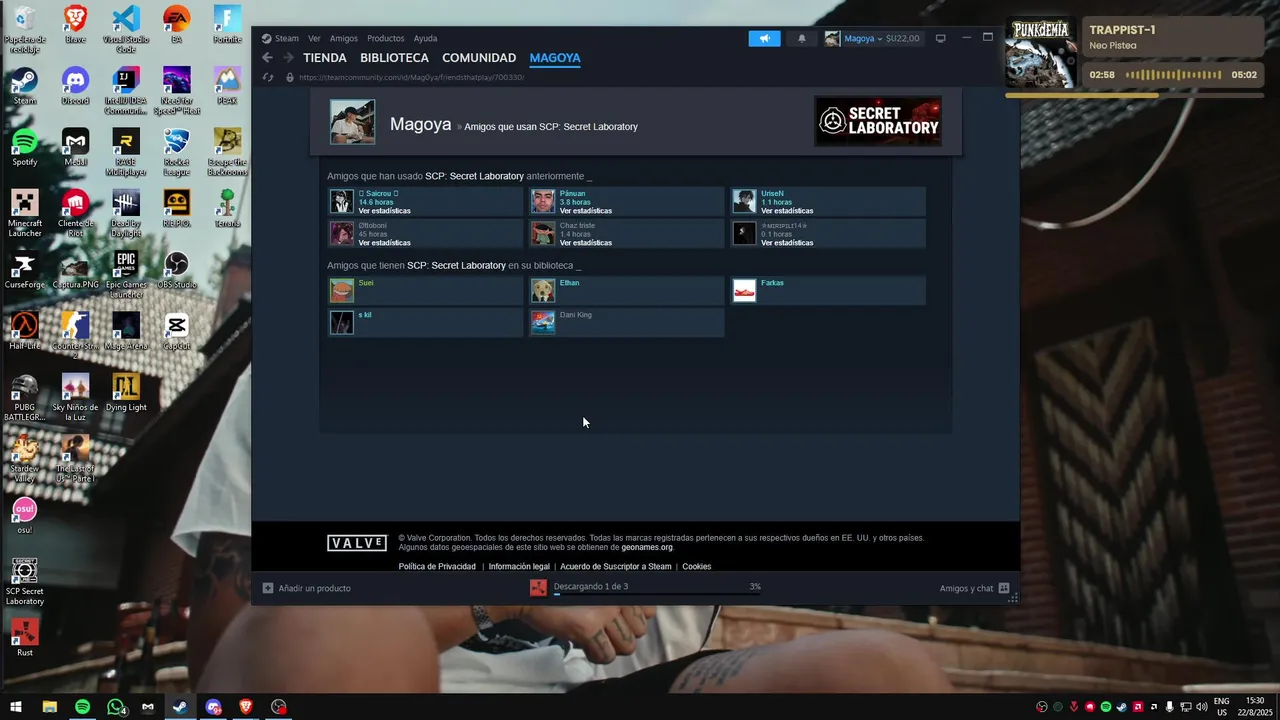The width and height of the screenshot is (1280, 720).
Task: Open the Productos menu
Action: [x=385, y=38]
